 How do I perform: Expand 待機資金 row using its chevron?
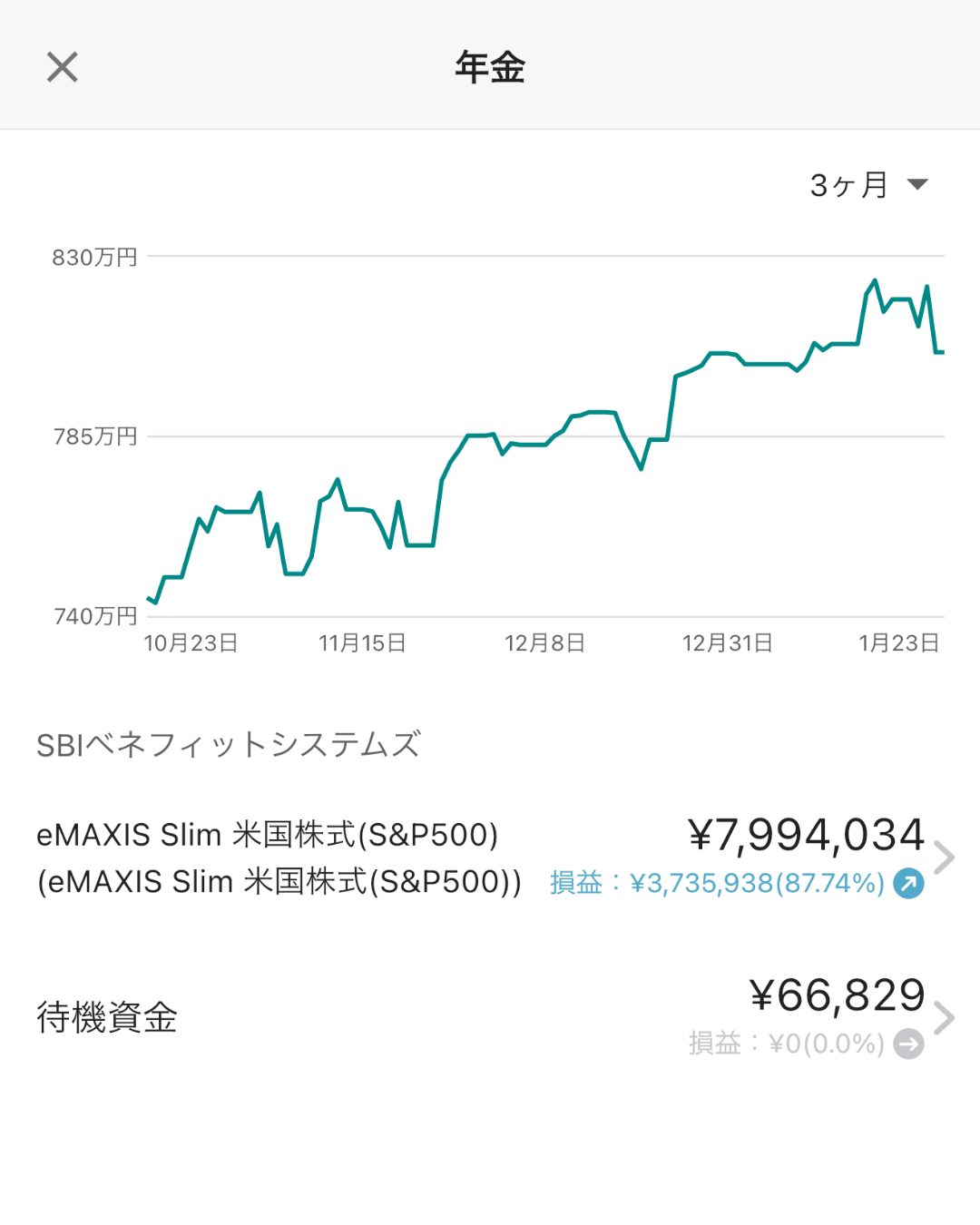click(x=945, y=1018)
